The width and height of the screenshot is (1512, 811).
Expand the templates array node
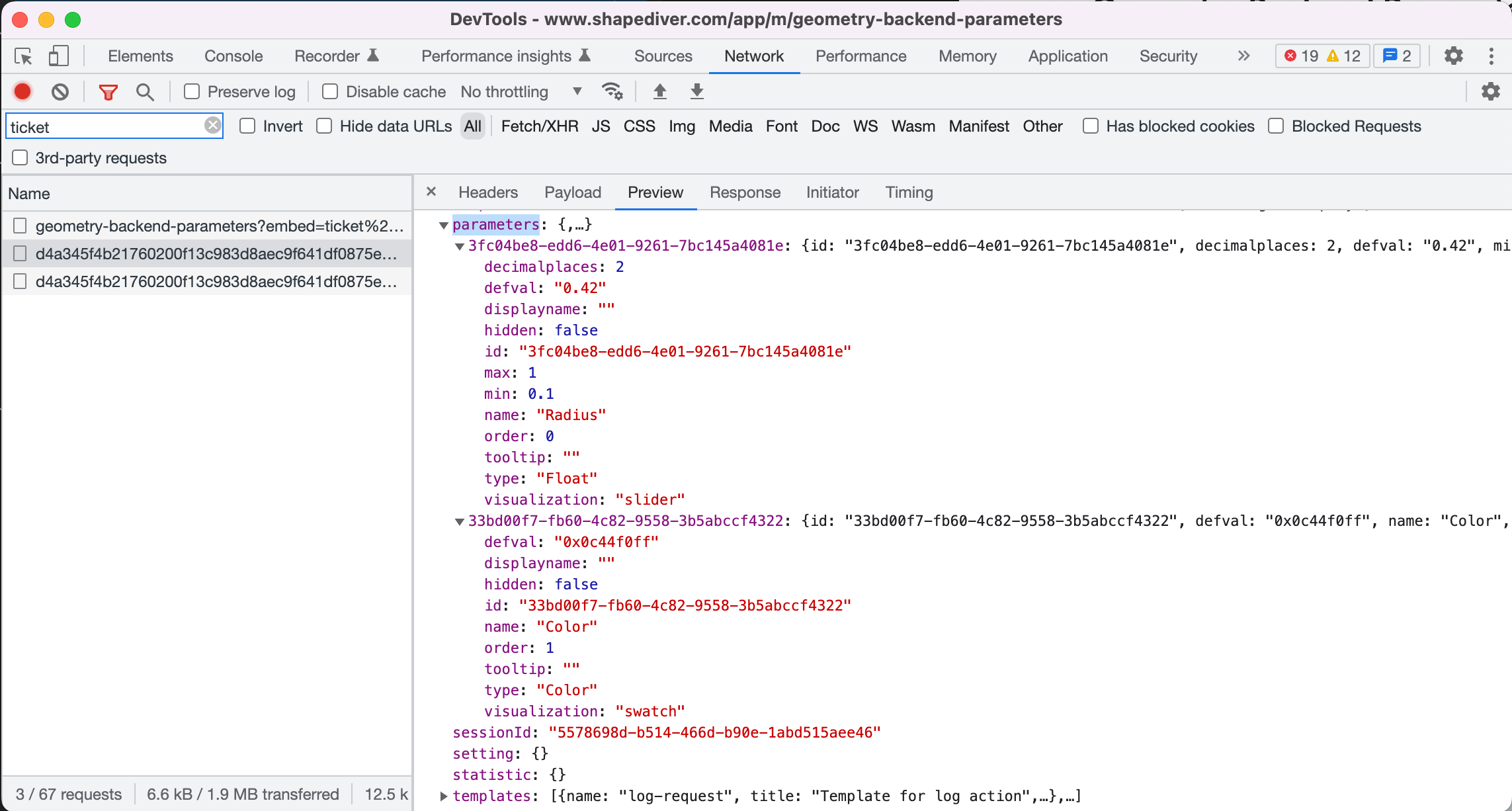click(444, 796)
